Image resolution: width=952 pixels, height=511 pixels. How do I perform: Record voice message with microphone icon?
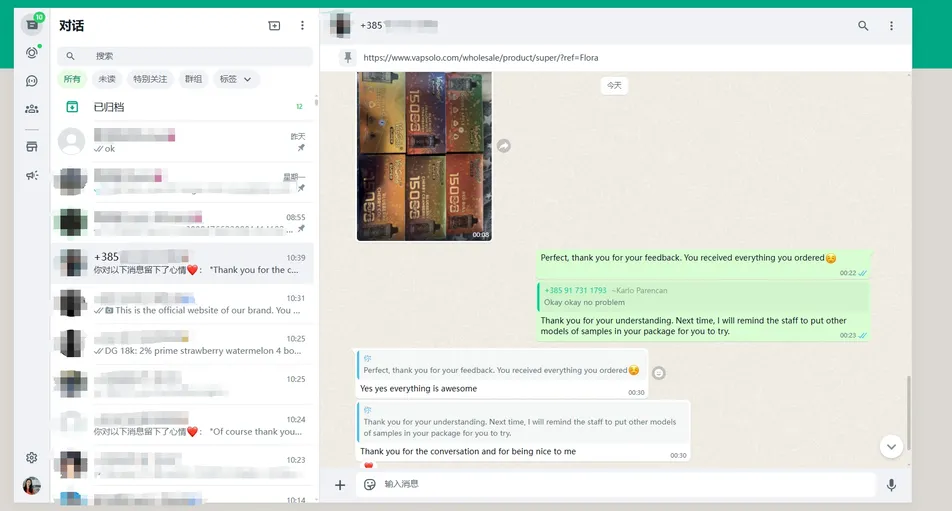pyautogui.click(x=891, y=485)
